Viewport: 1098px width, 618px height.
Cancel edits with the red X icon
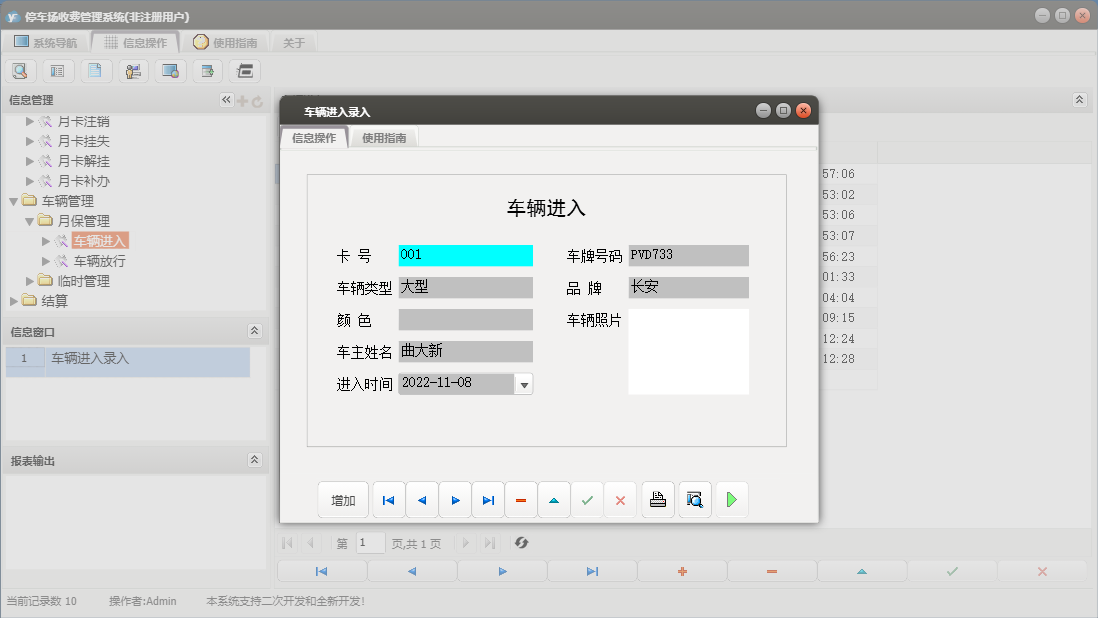(620, 499)
